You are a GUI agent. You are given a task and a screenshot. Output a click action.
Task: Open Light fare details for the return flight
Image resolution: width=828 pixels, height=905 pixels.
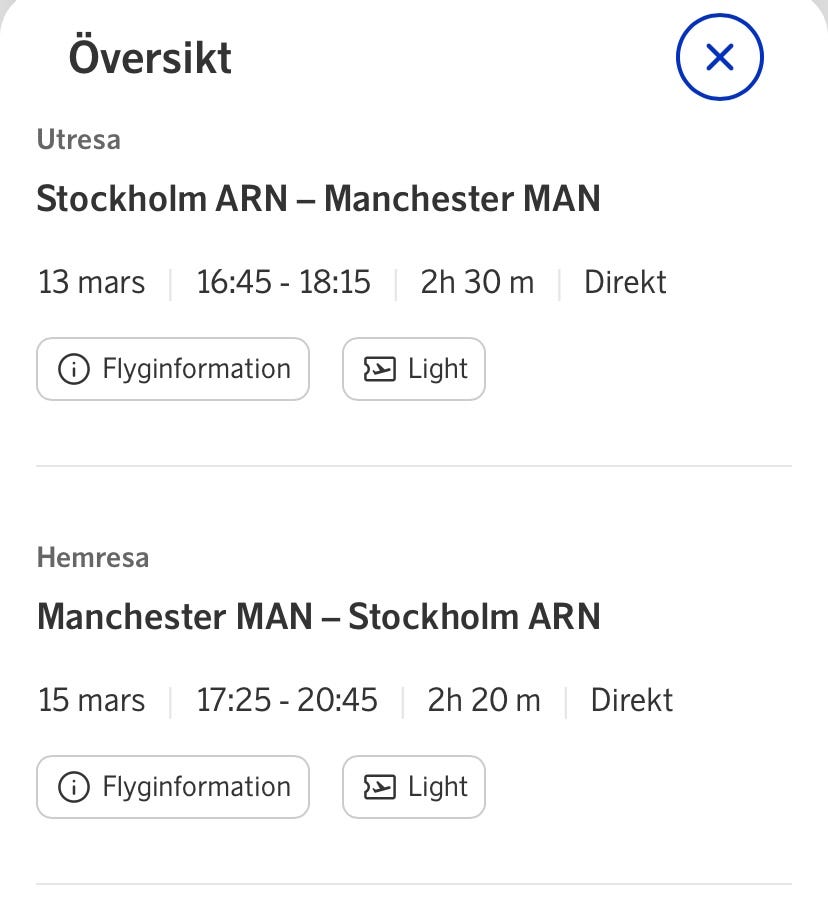[414, 787]
